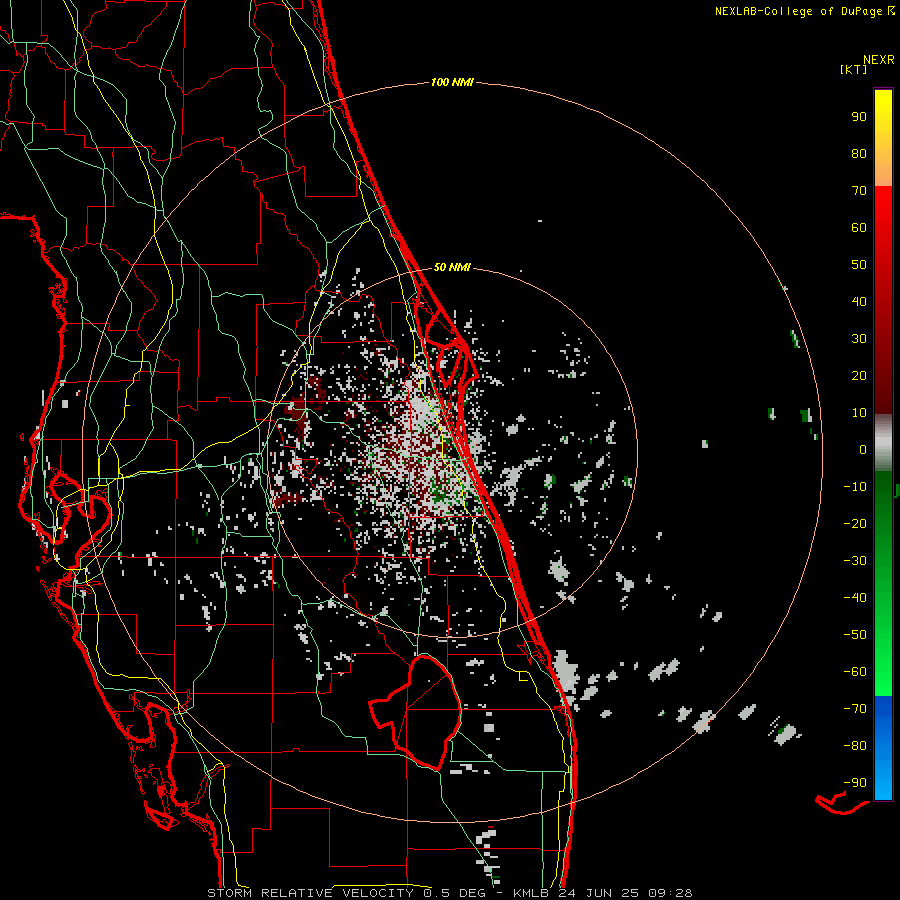Click the -10 scale label
900x900 pixels.
(855, 487)
